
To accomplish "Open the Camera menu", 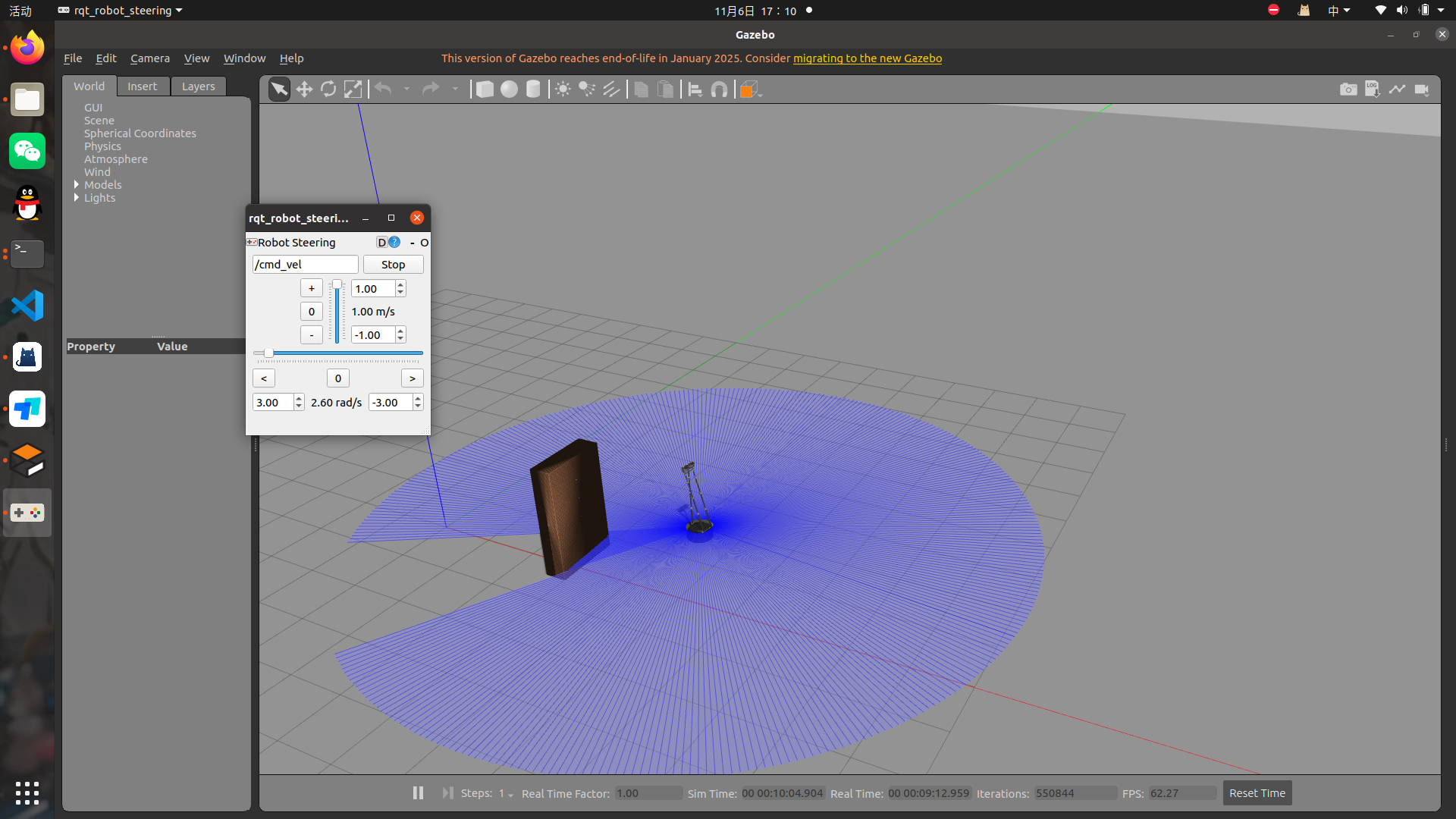I will (149, 58).
